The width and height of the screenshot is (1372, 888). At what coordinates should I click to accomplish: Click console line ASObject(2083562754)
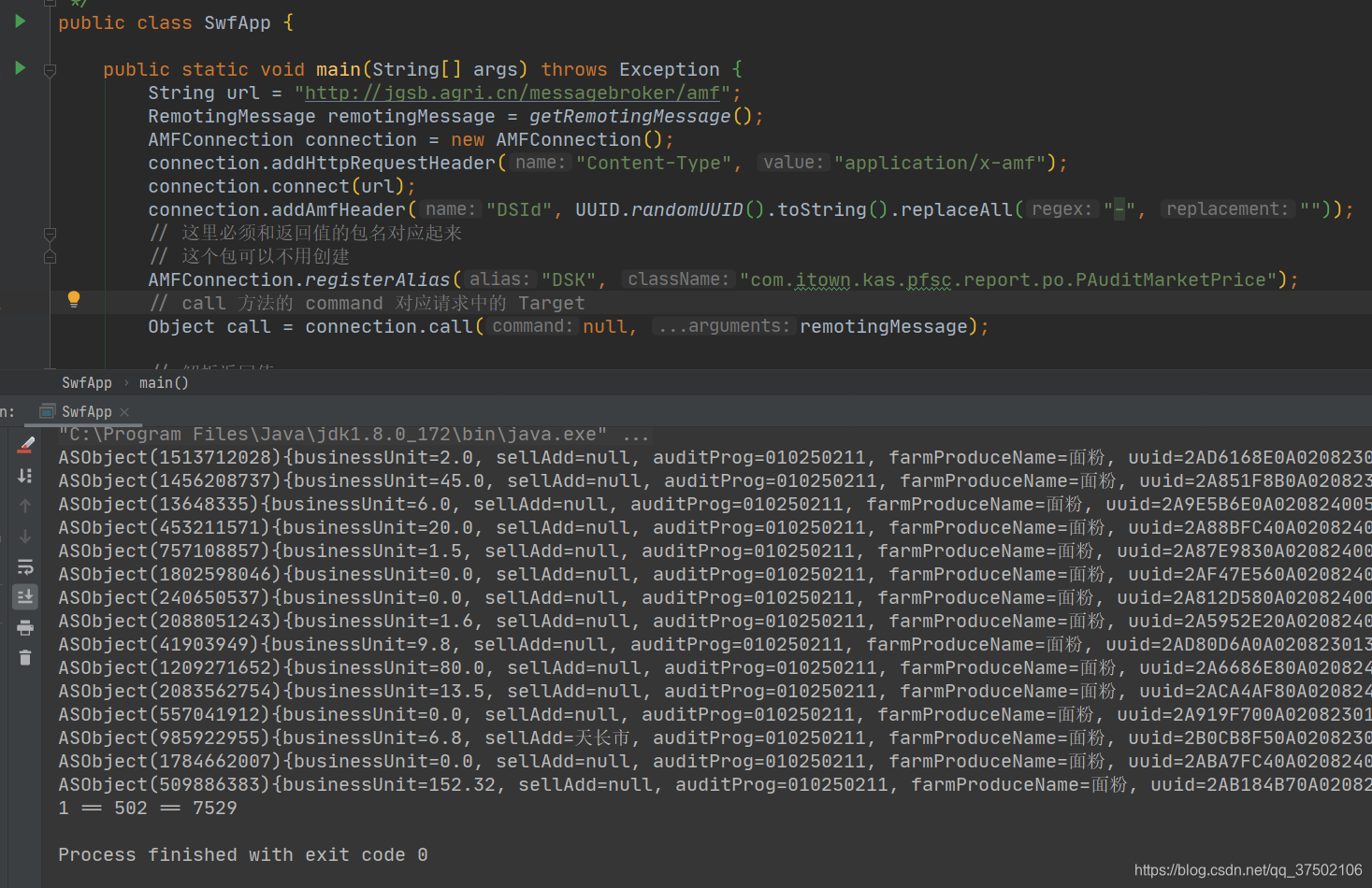(x=715, y=691)
